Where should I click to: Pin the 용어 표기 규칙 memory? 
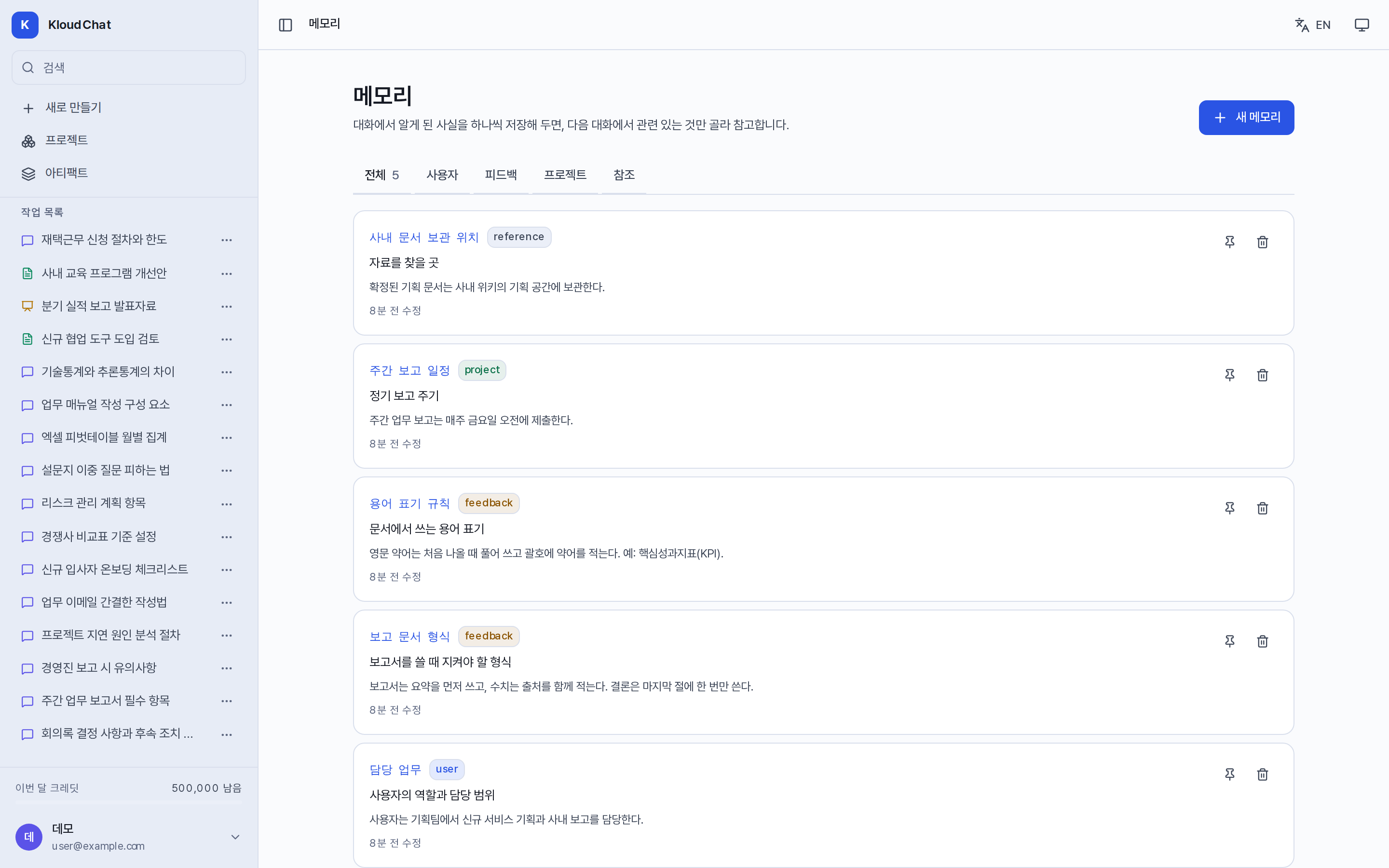pyautogui.click(x=1229, y=508)
